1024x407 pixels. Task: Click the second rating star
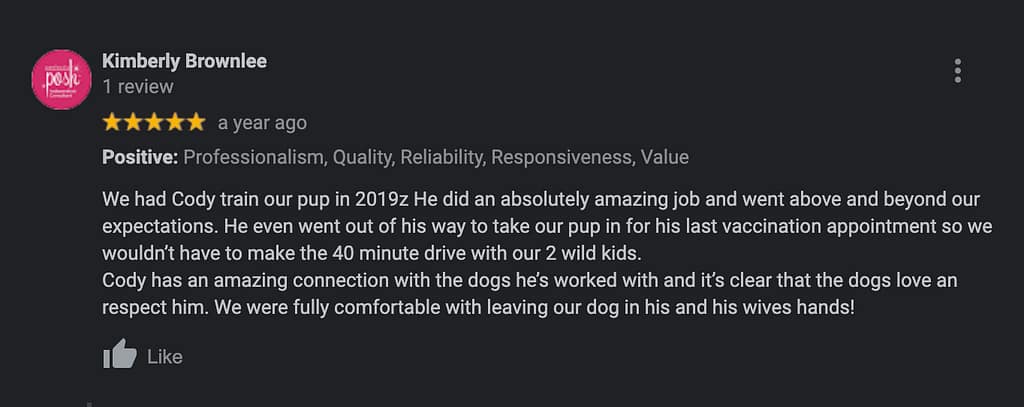(133, 123)
